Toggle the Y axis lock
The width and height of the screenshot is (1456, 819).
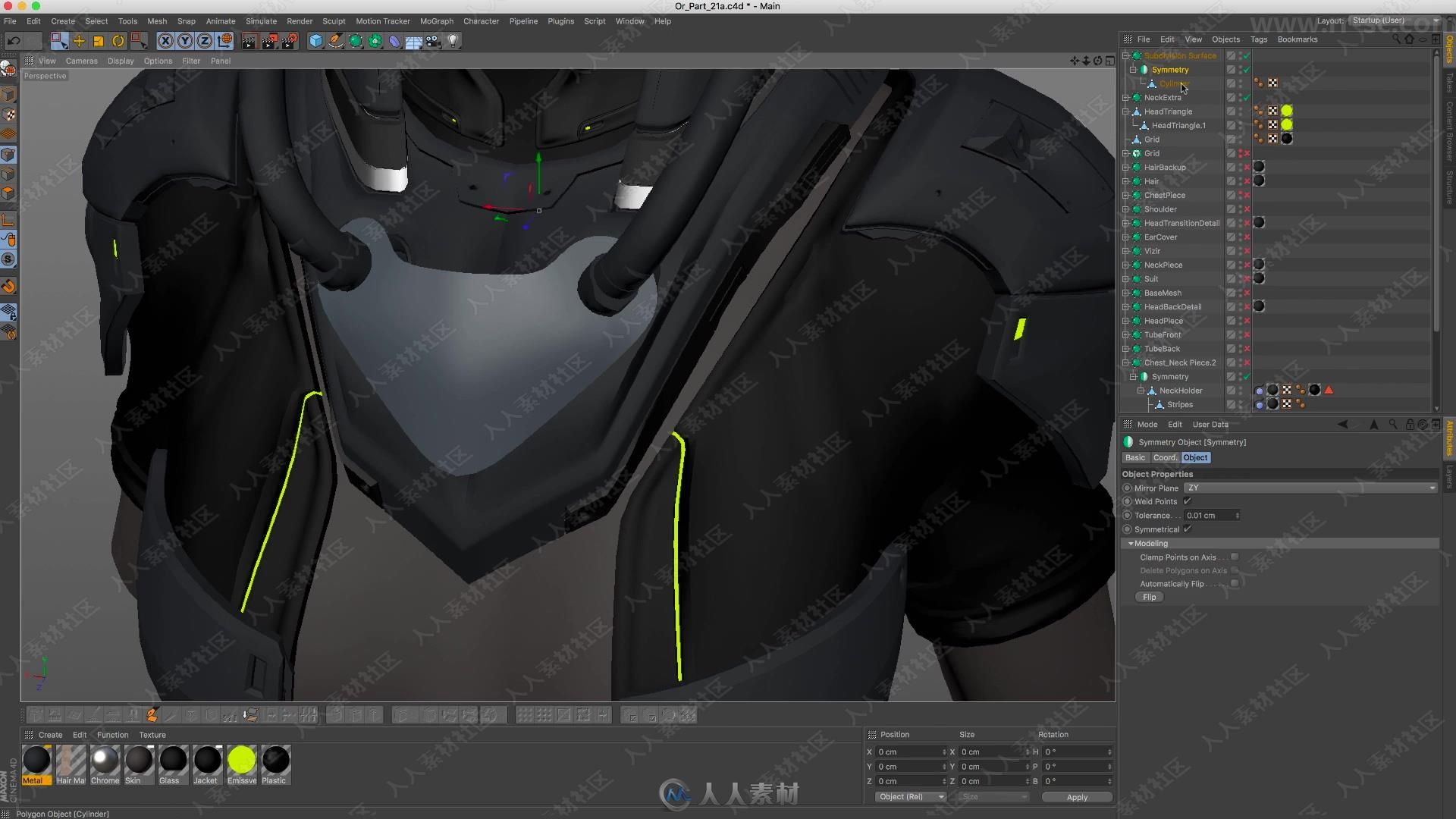coord(185,41)
